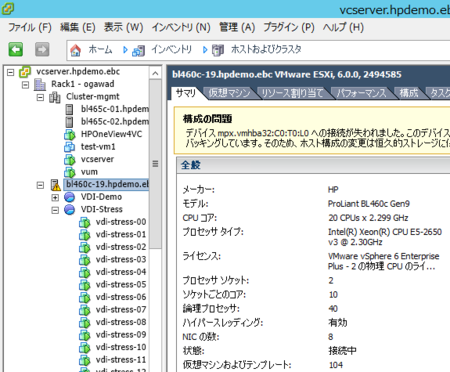Screen dimensions: 450x372
Task: Open the 表示 (W) menu
Action: (123, 27)
